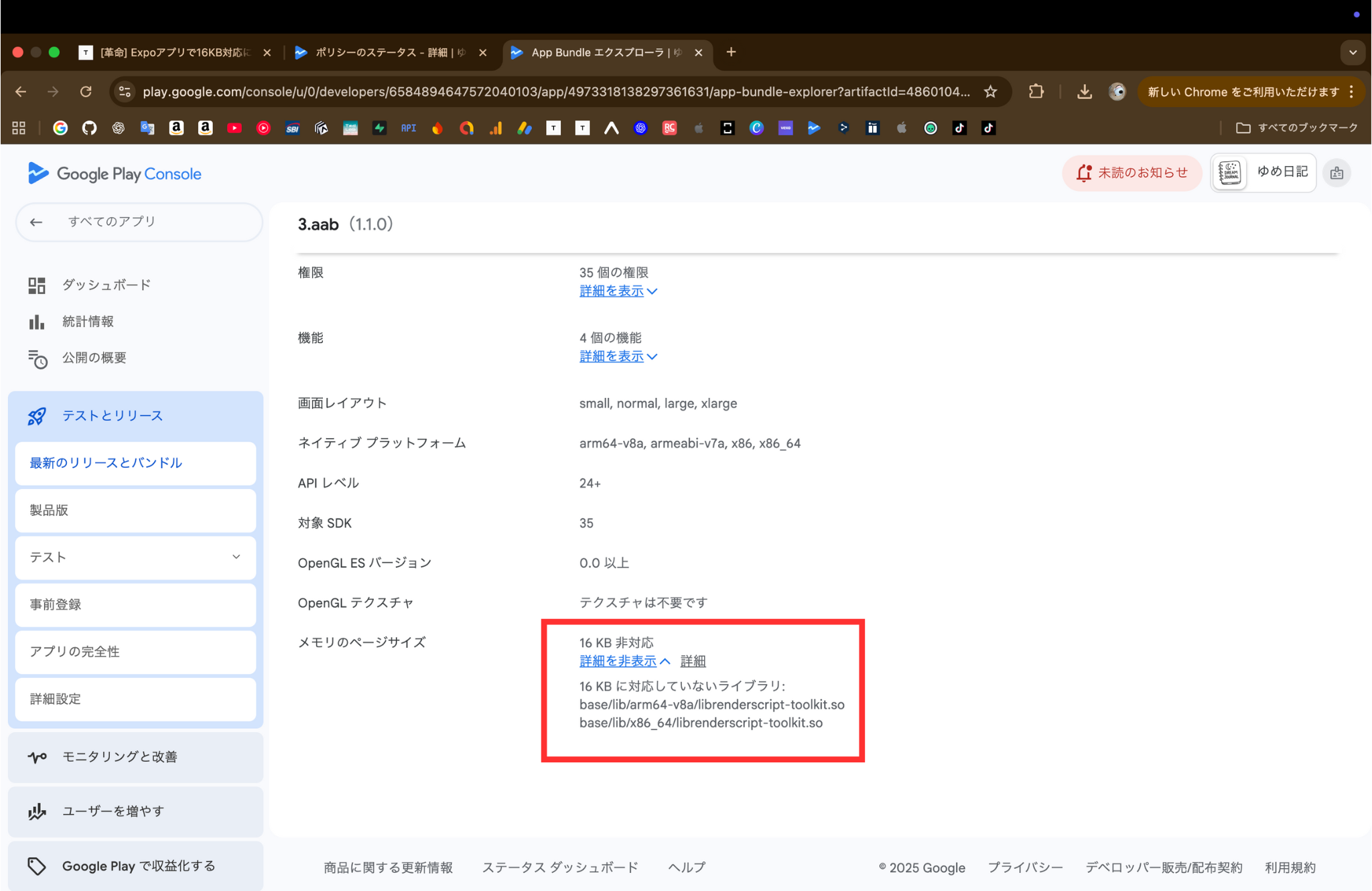Open the YouTube bookmark

234,127
